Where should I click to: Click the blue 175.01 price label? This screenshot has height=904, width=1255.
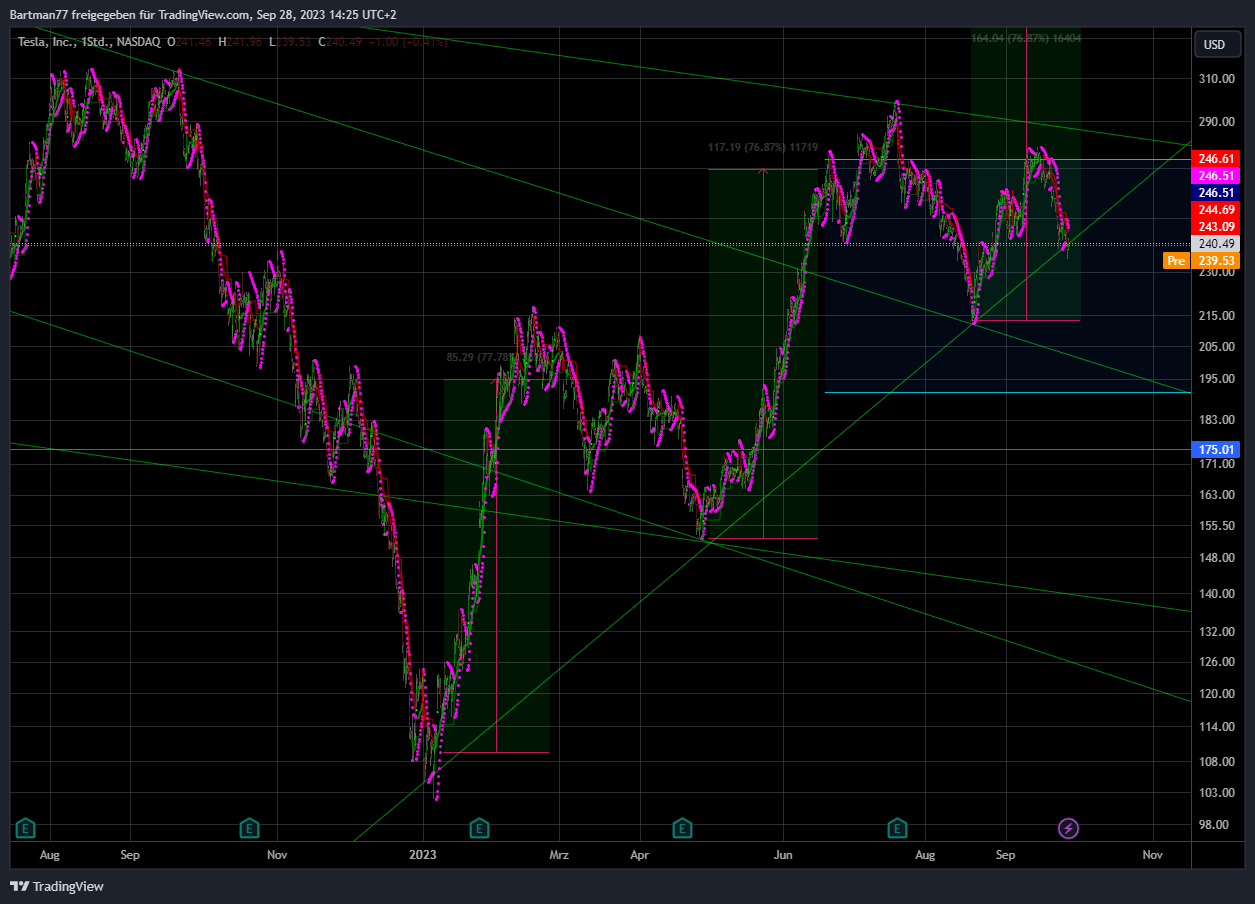(1217, 449)
